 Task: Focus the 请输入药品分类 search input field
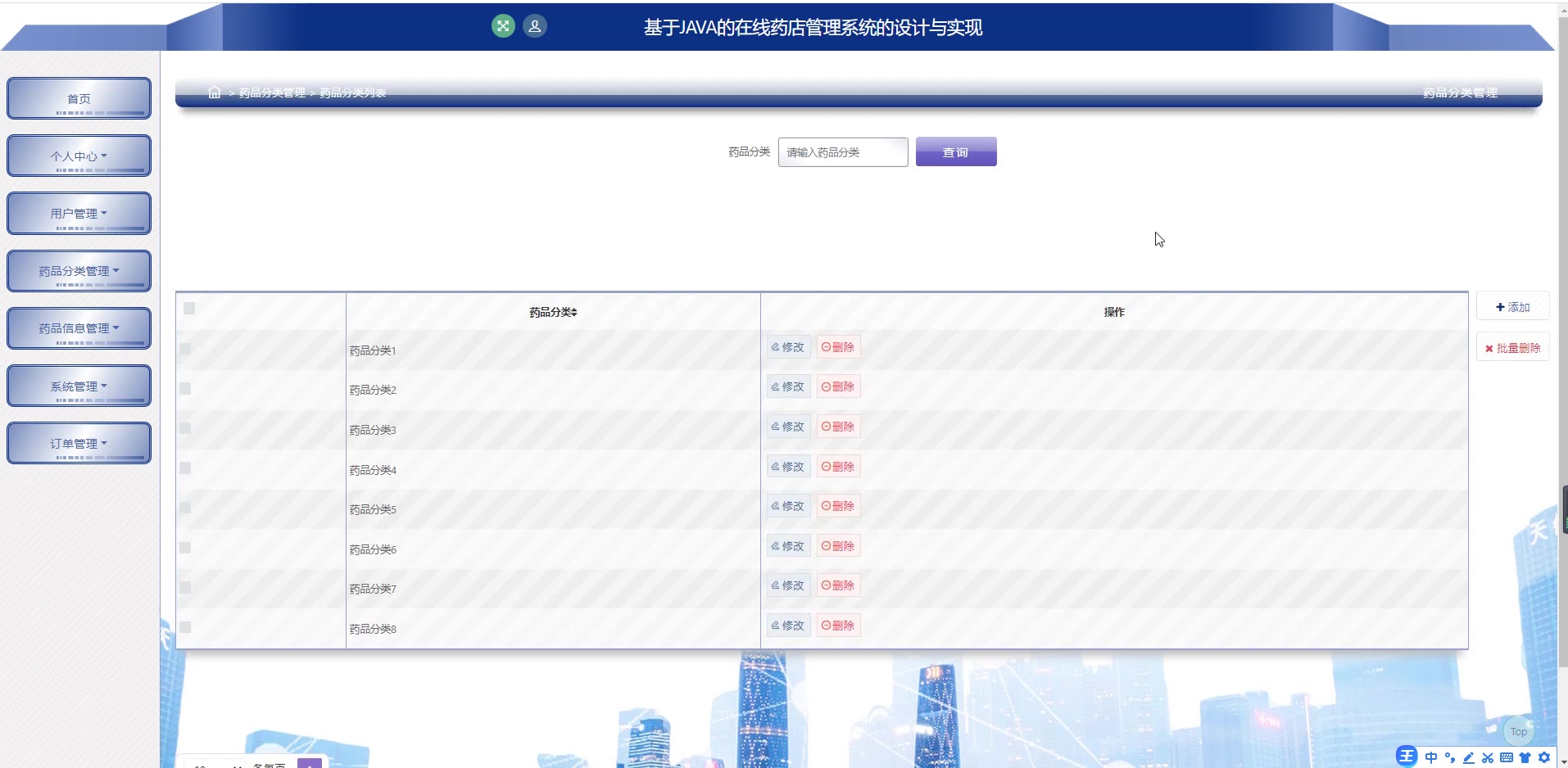coord(843,151)
